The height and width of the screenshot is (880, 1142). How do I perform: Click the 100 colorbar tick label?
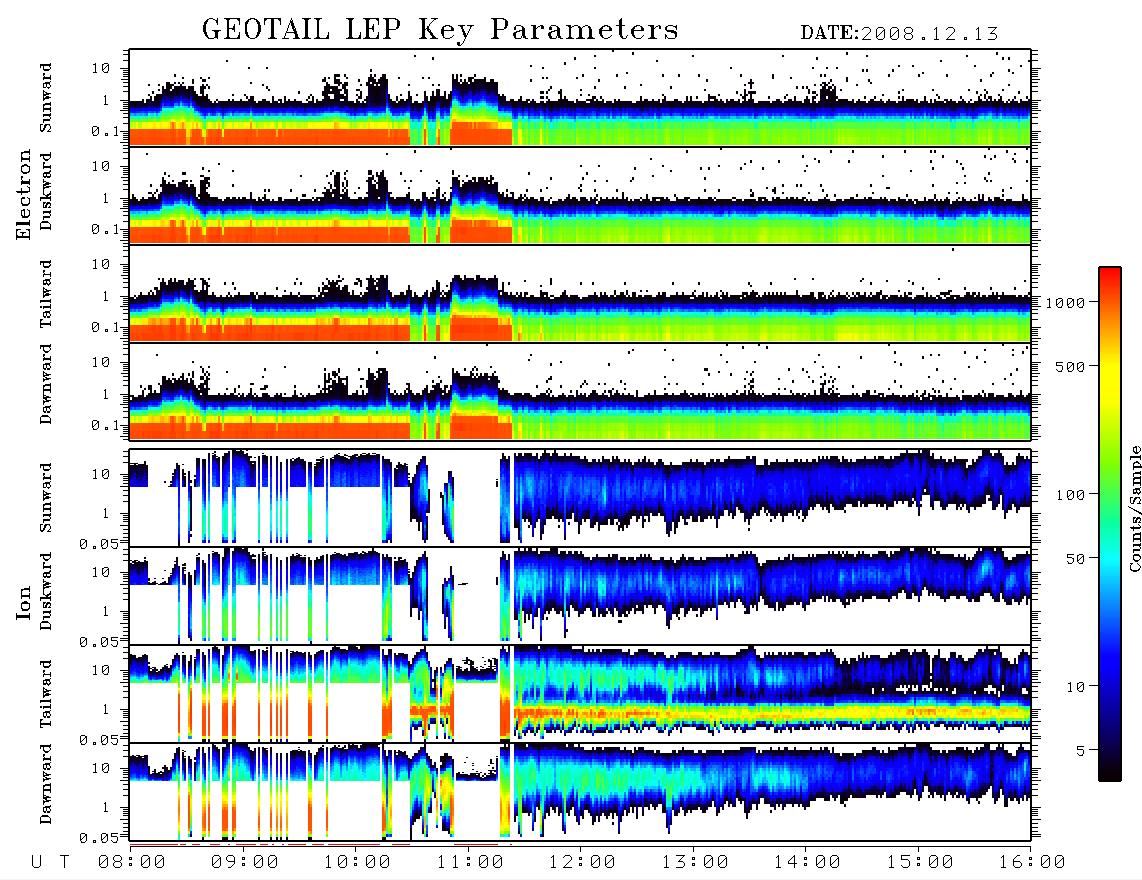[x=1070, y=495]
